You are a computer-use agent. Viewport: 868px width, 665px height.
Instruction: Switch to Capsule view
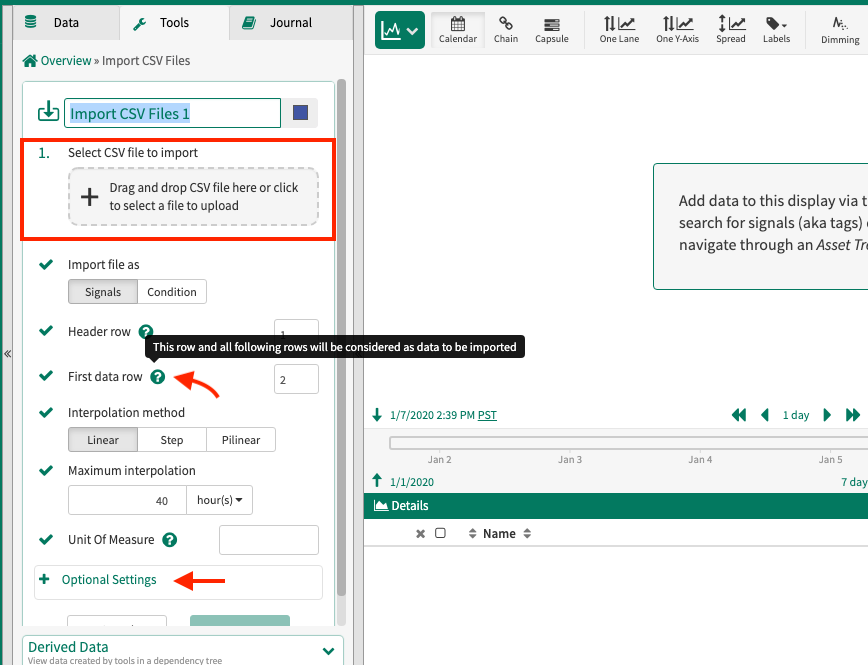[x=551, y=30]
